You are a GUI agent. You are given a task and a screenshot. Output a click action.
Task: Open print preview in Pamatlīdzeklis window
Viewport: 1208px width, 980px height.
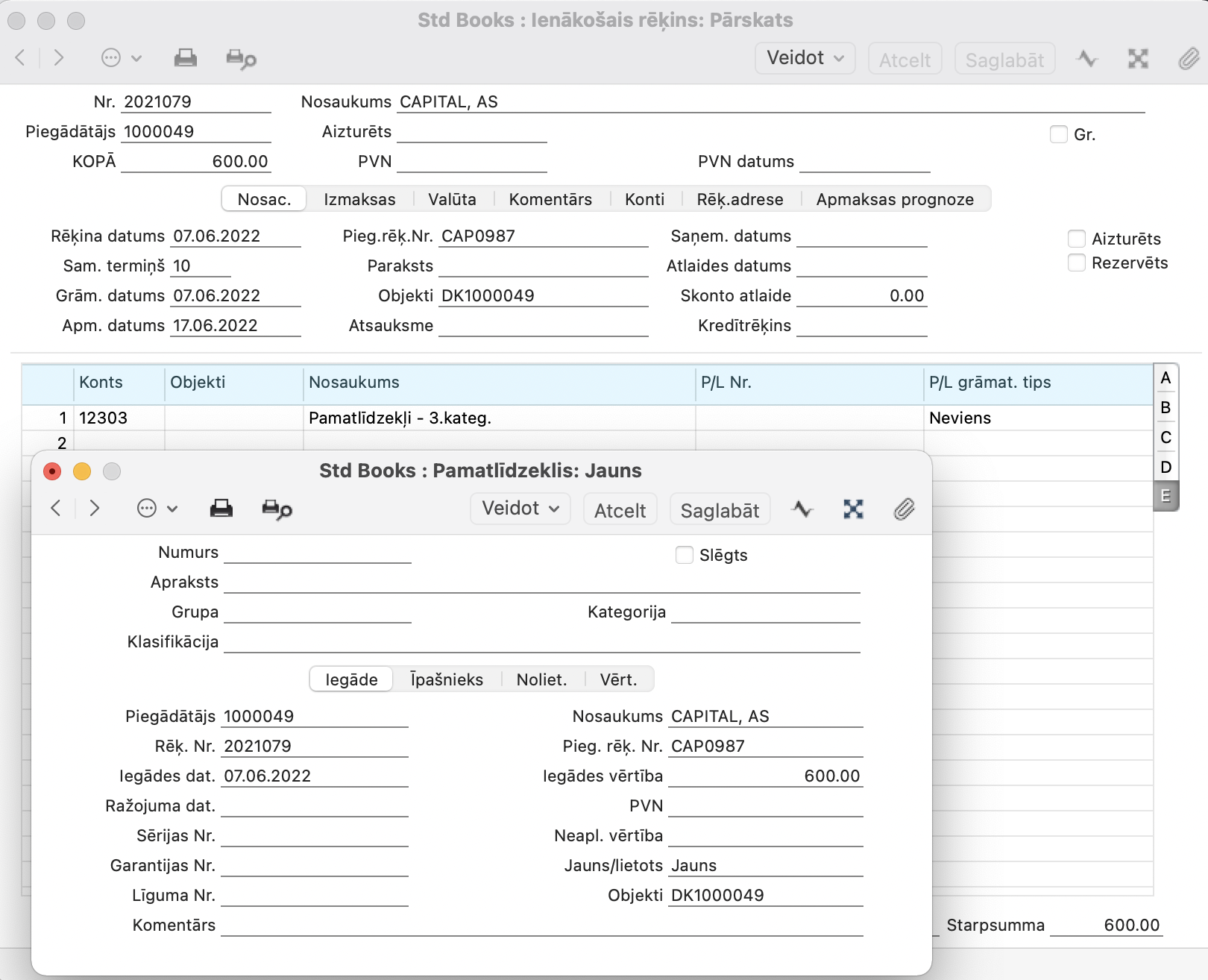click(277, 509)
